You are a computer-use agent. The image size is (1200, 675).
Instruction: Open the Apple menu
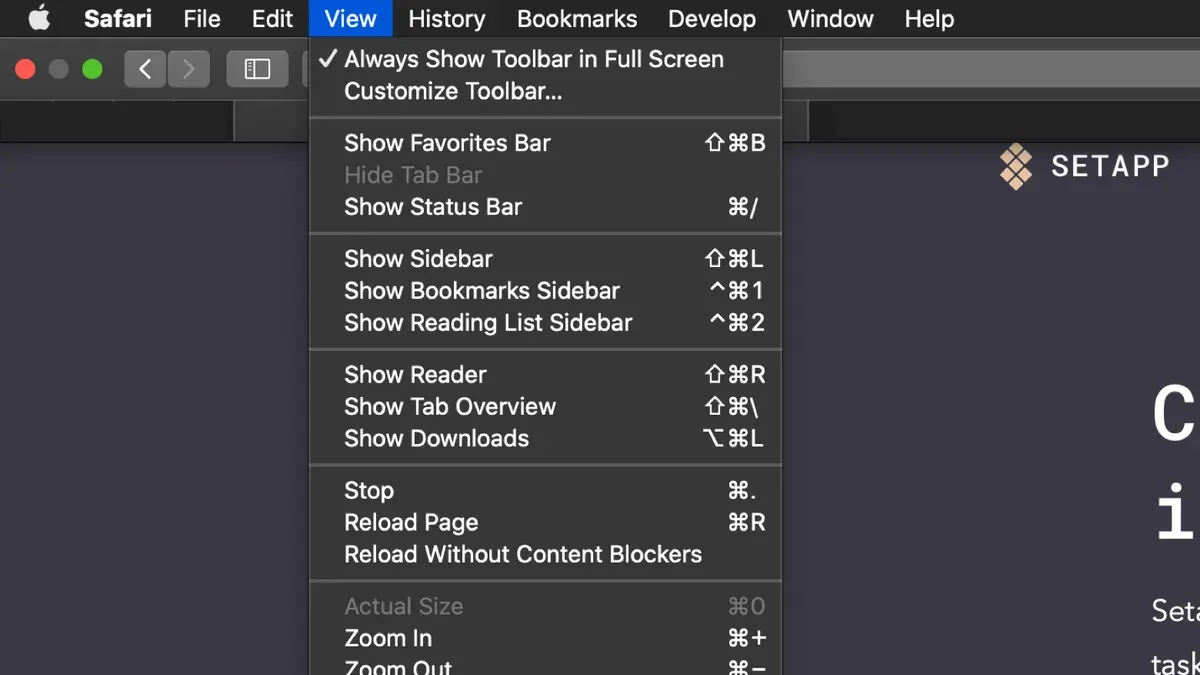[39, 18]
